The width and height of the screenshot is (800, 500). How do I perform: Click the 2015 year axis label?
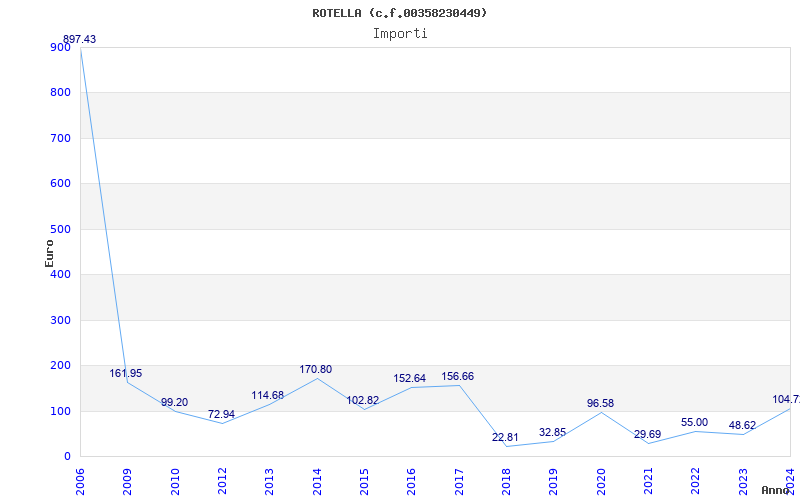[364, 481]
